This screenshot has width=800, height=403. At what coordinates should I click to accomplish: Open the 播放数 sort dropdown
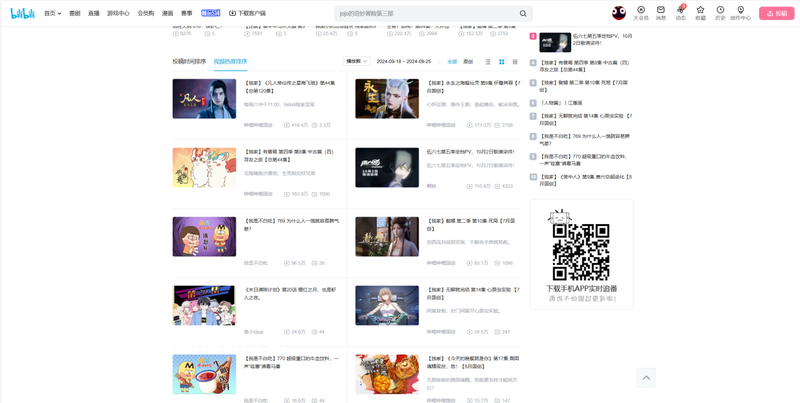[356, 62]
